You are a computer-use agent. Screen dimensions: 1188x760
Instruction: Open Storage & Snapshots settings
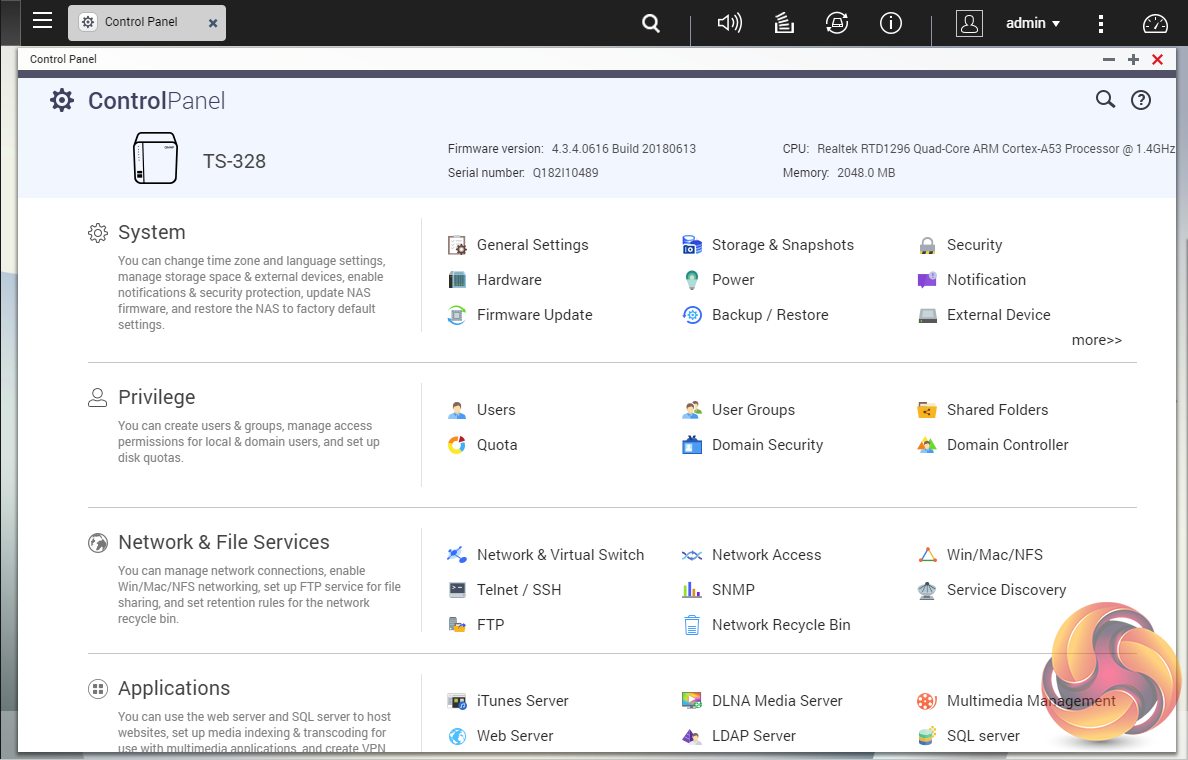pyautogui.click(x=782, y=245)
